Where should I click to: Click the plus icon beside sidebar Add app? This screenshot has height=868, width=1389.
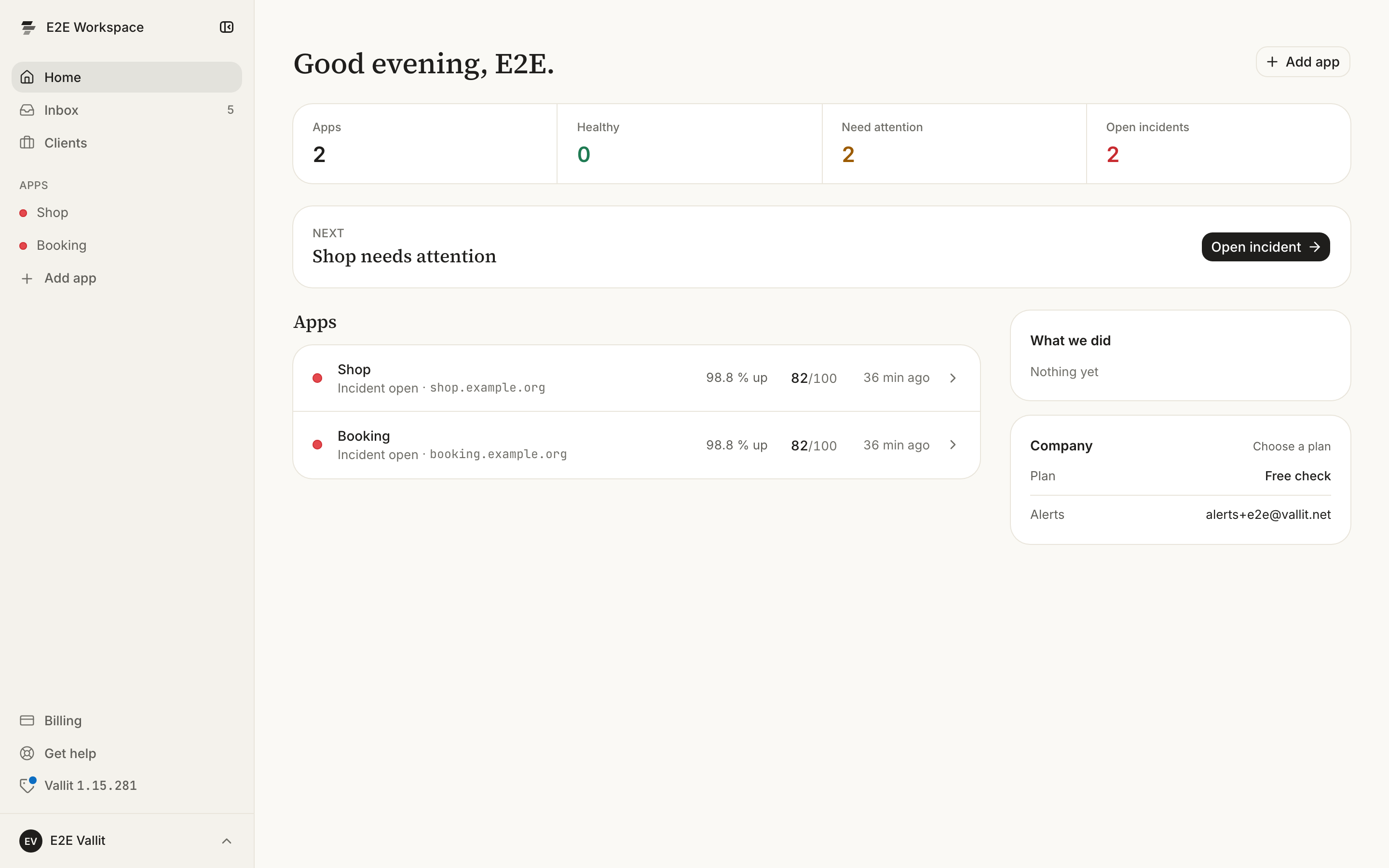(x=27, y=278)
